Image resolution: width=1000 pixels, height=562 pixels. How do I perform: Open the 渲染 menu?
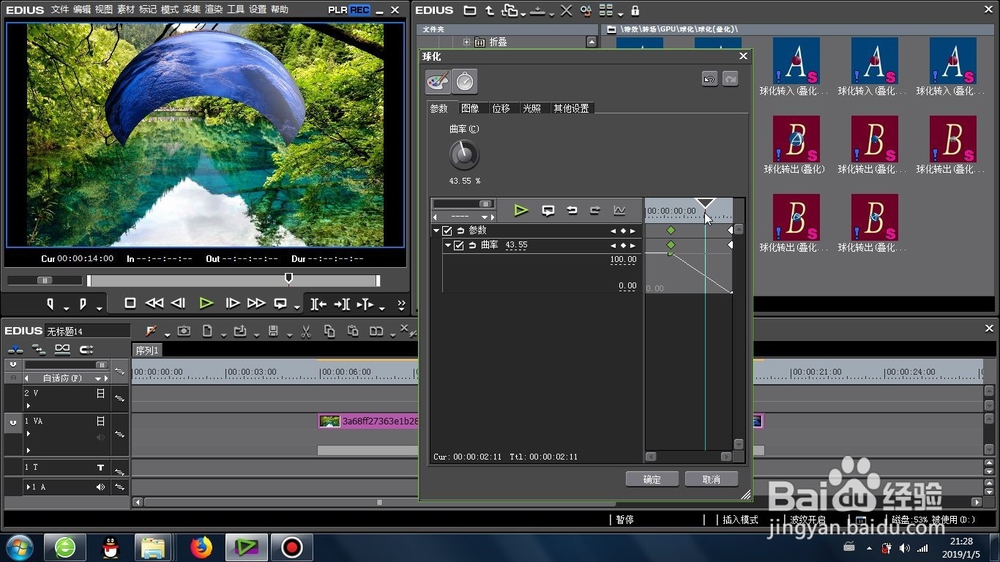coord(214,10)
